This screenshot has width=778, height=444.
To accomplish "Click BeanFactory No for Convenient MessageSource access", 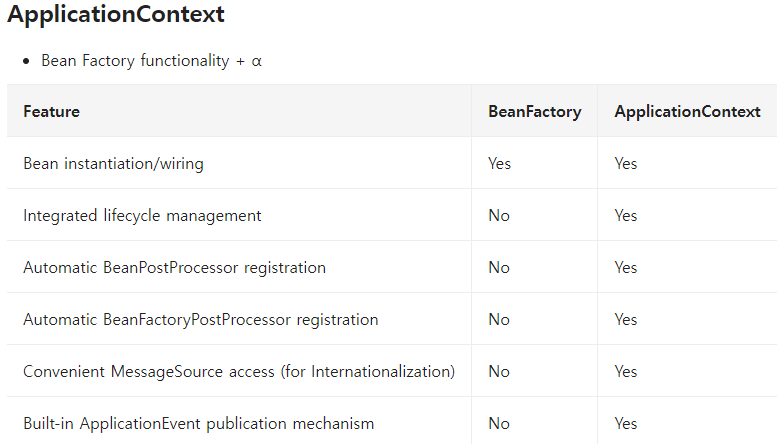I will coord(498,372).
